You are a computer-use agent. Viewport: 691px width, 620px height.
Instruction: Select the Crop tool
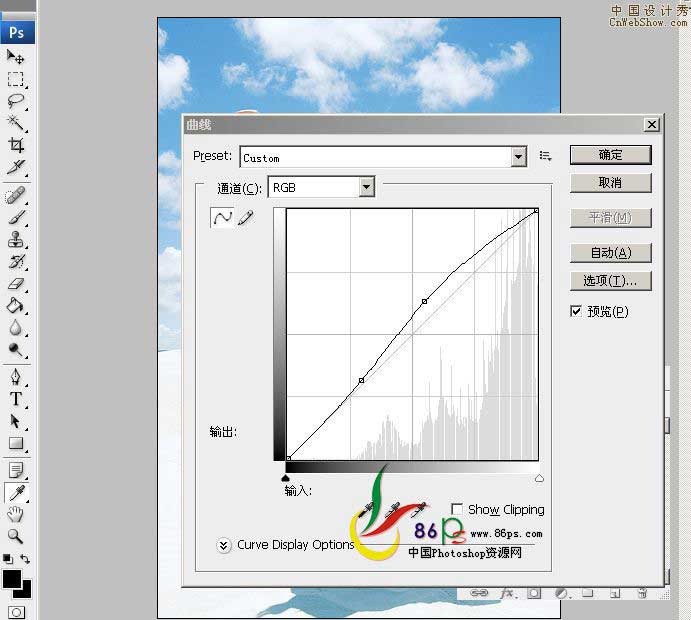point(16,145)
